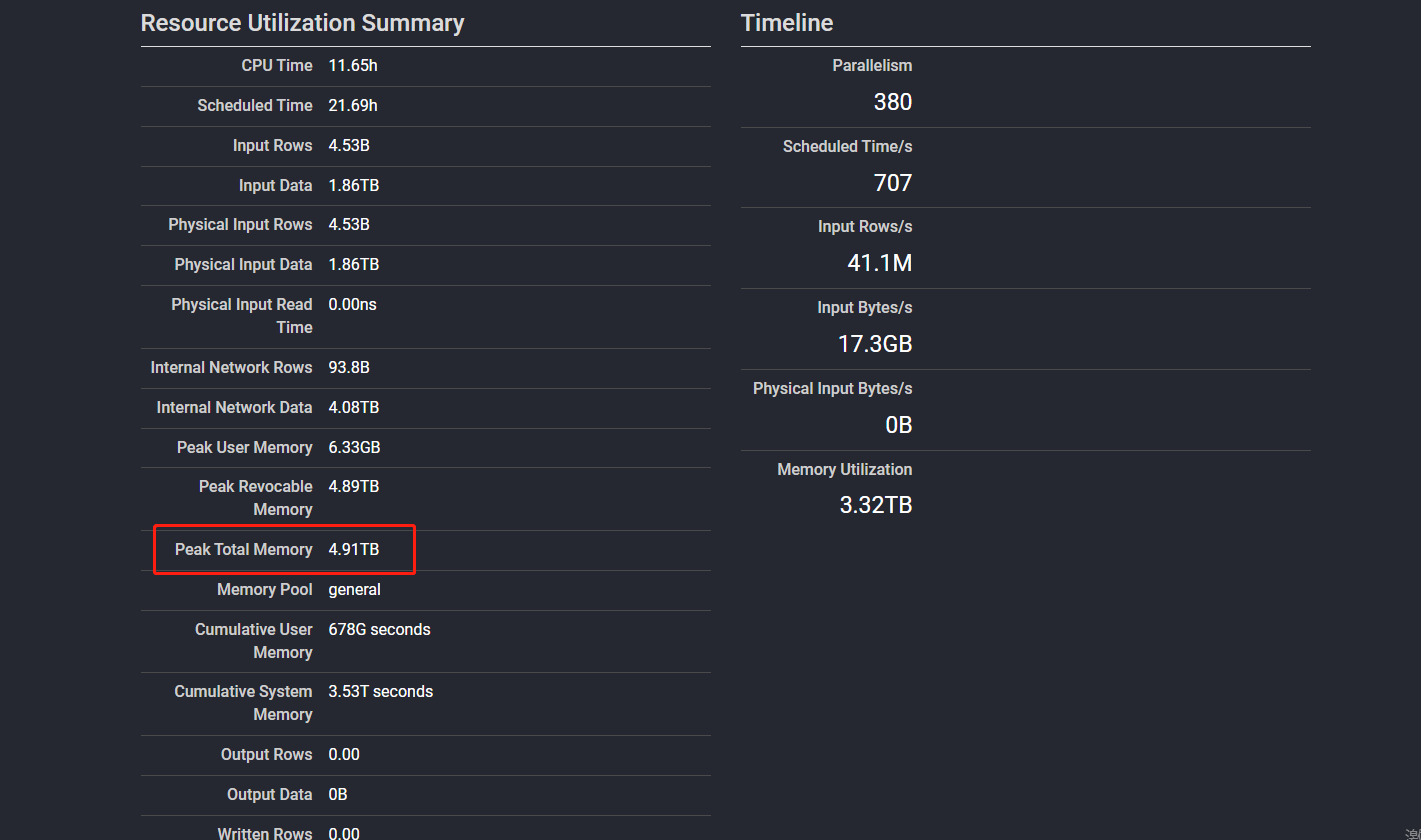1421x840 pixels.
Task: Click the 0.00ns read time value
Action: click(x=353, y=304)
